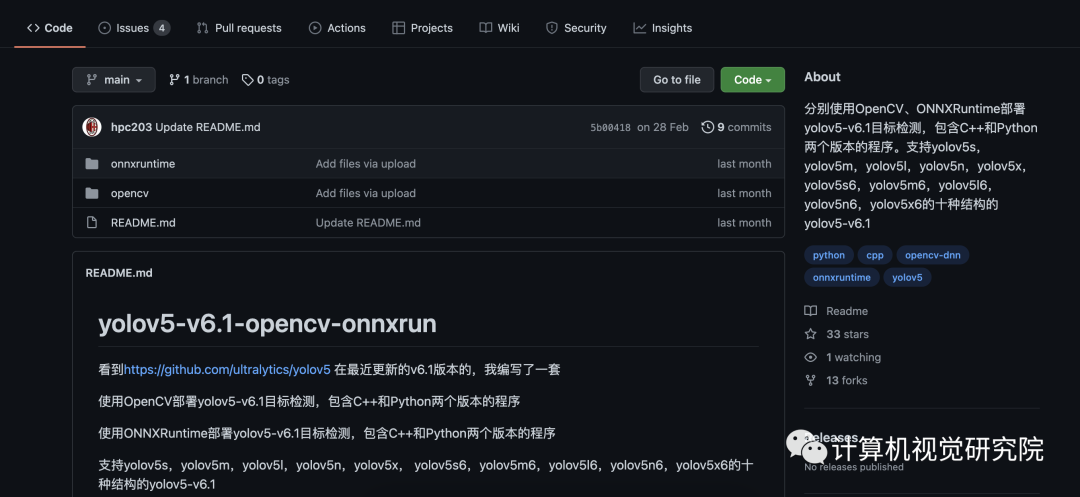Go to the Actions tab
The image size is (1080, 497).
coord(337,28)
